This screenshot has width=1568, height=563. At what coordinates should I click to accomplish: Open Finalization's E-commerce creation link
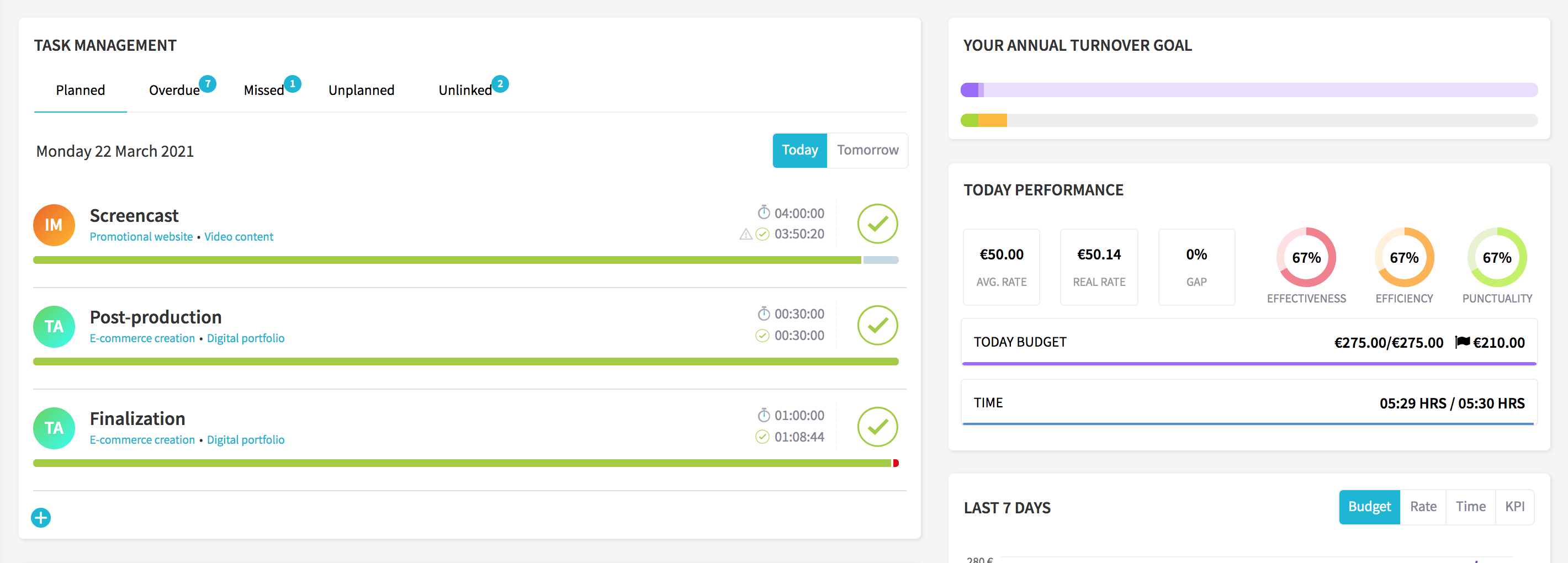pyautogui.click(x=142, y=440)
